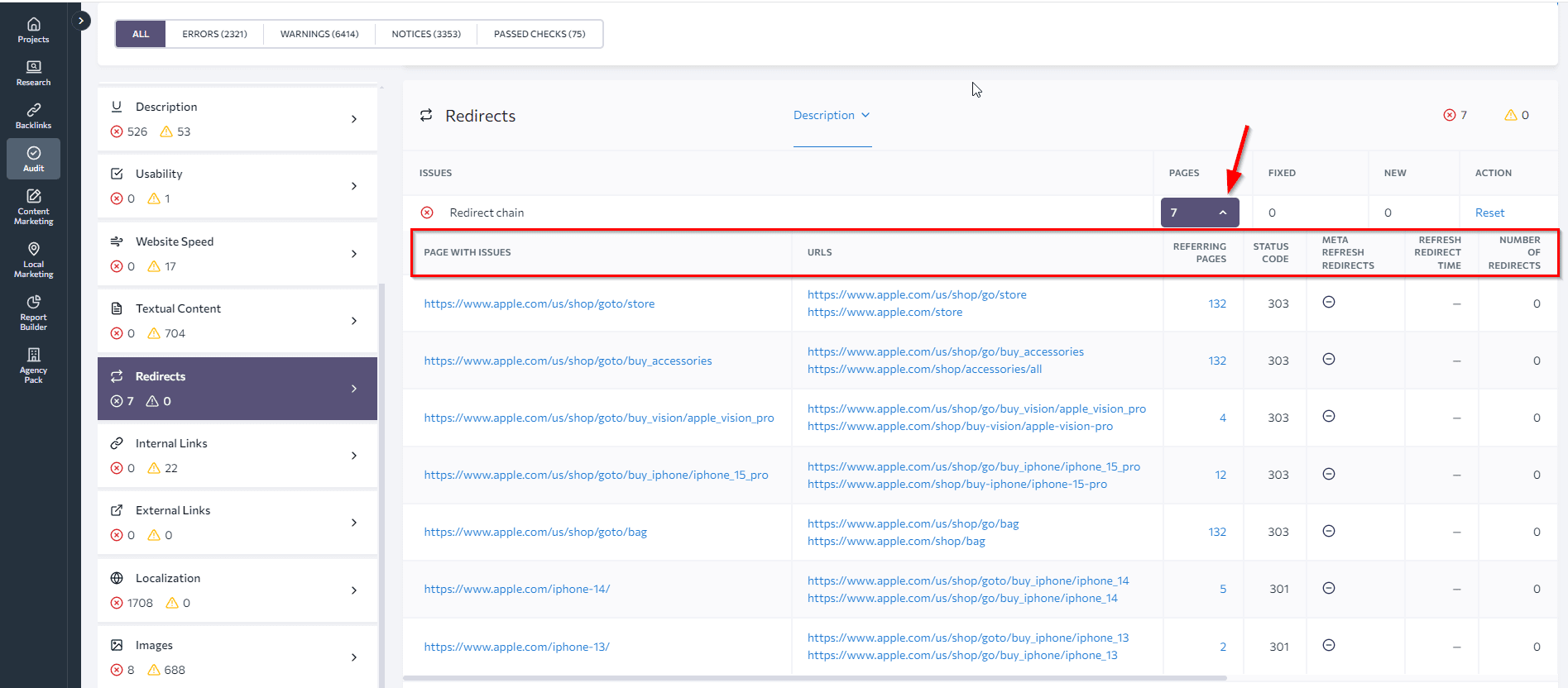This screenshot has width=1568, height=688.
Task: Click the Usability category checkbox icon
Action: point(117,174)
